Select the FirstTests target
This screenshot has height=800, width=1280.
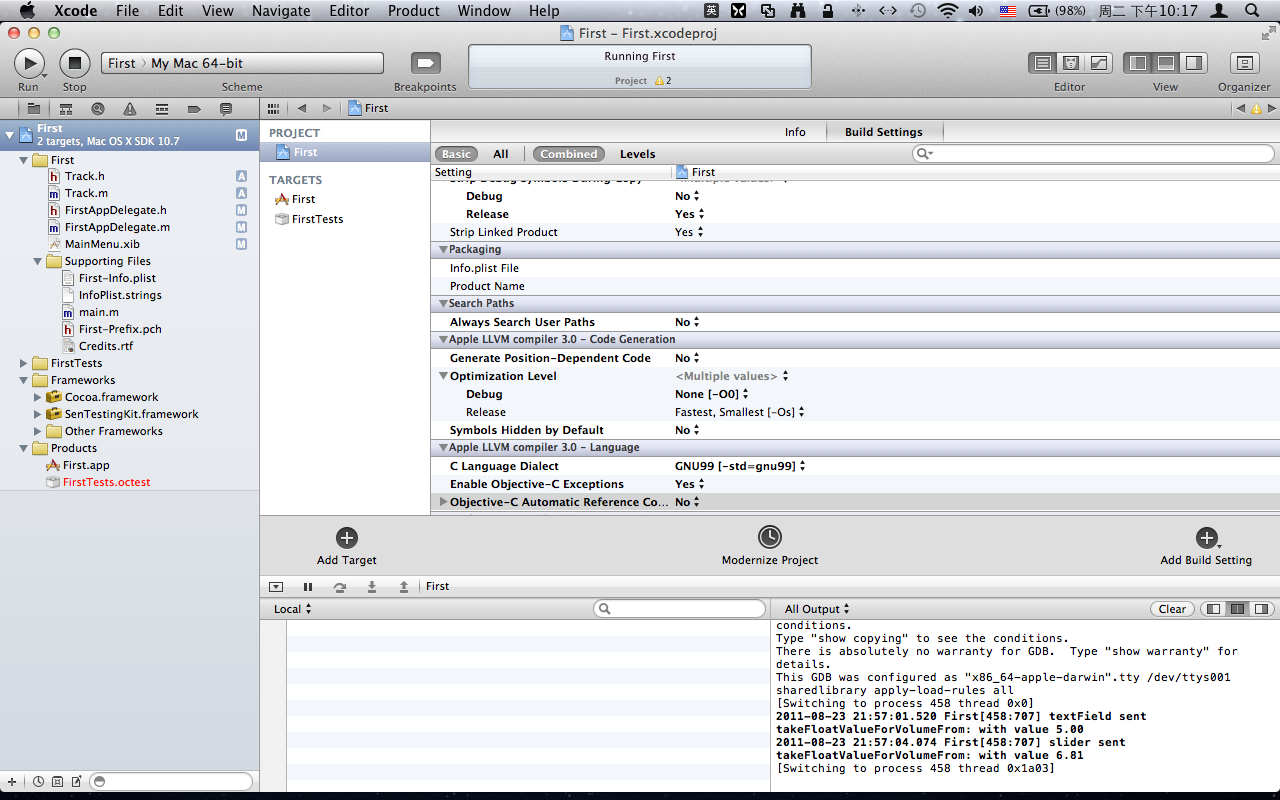point(317,219)
